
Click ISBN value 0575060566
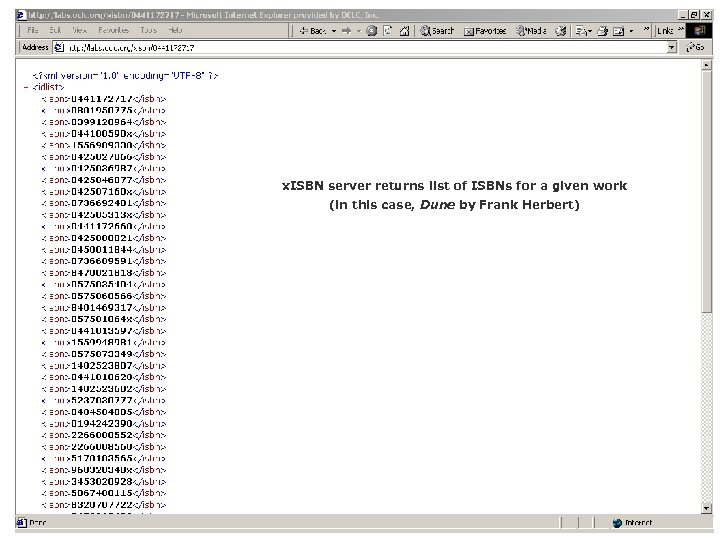pyautogui.click(x=101, y=296)
